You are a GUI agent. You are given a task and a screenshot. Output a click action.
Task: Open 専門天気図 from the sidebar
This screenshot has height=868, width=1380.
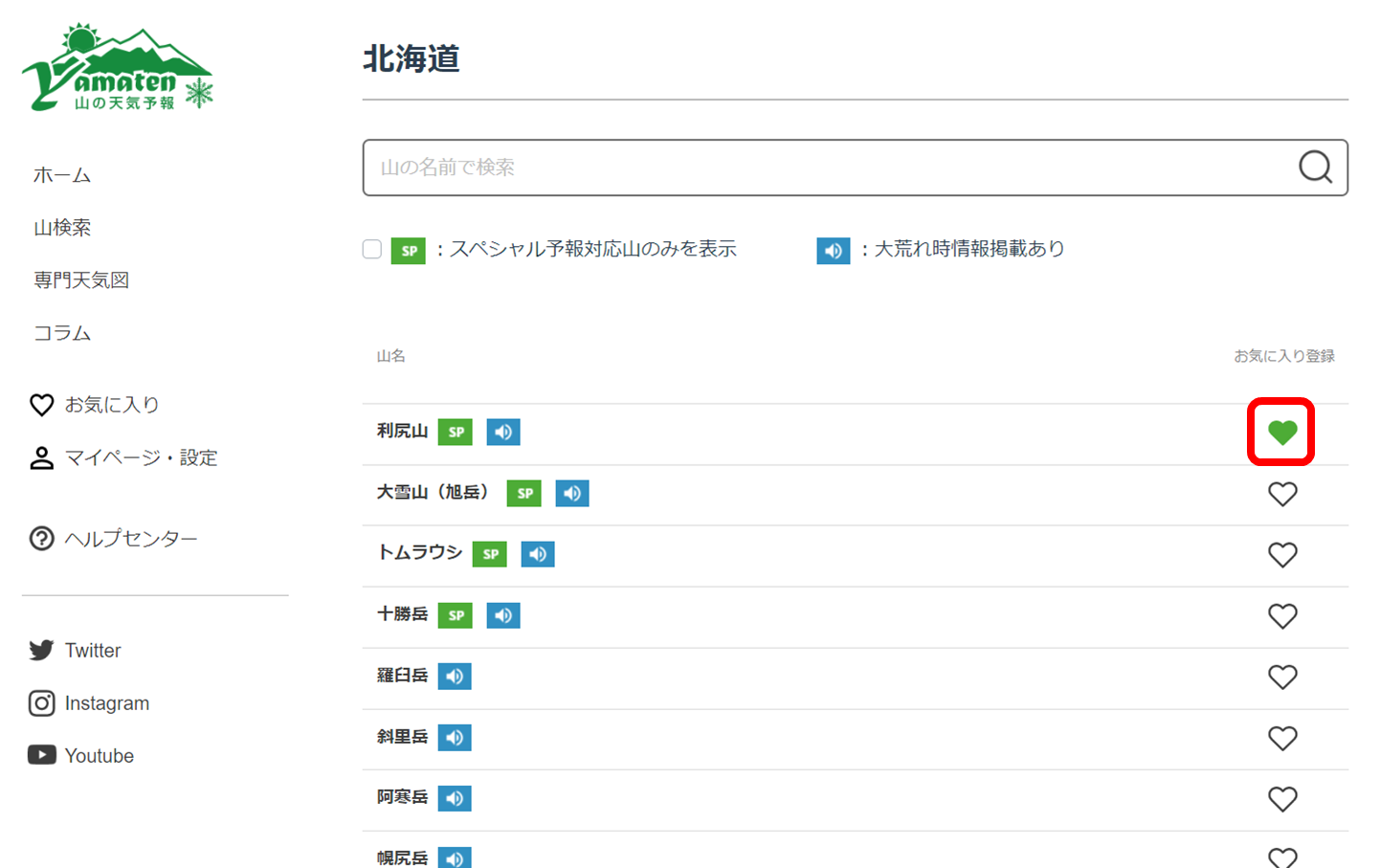pos(81,280)
